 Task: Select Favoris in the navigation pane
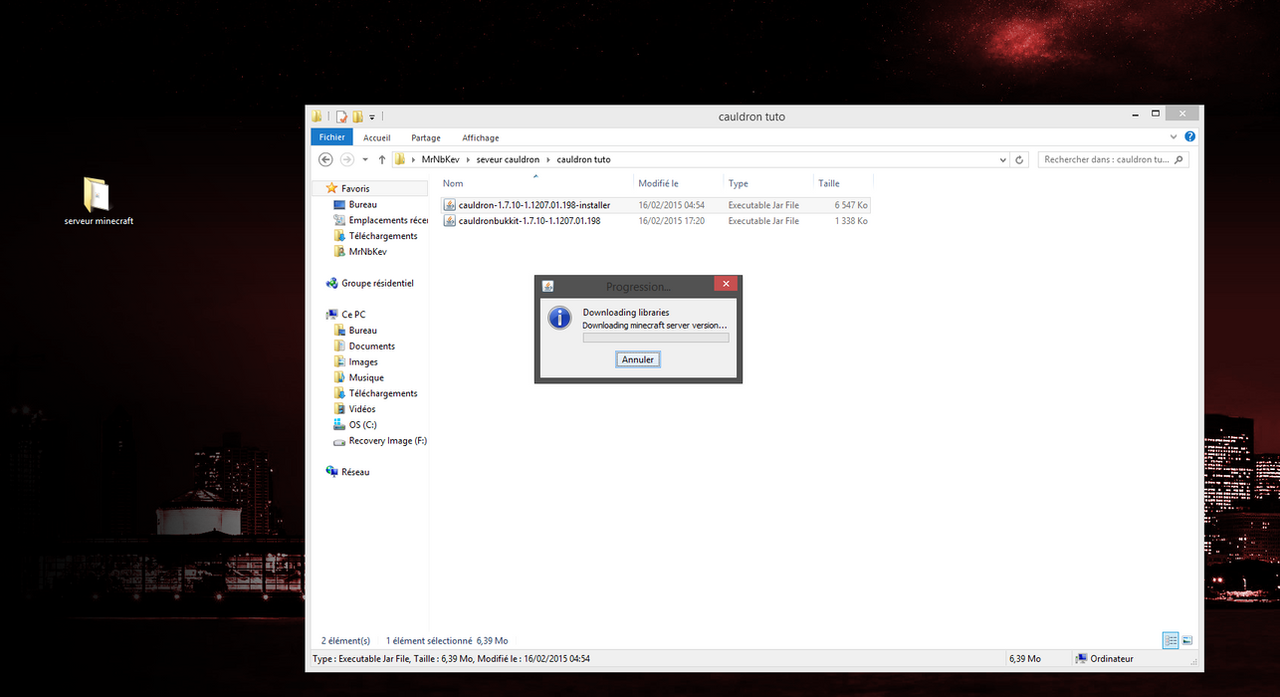coord(355,188)
